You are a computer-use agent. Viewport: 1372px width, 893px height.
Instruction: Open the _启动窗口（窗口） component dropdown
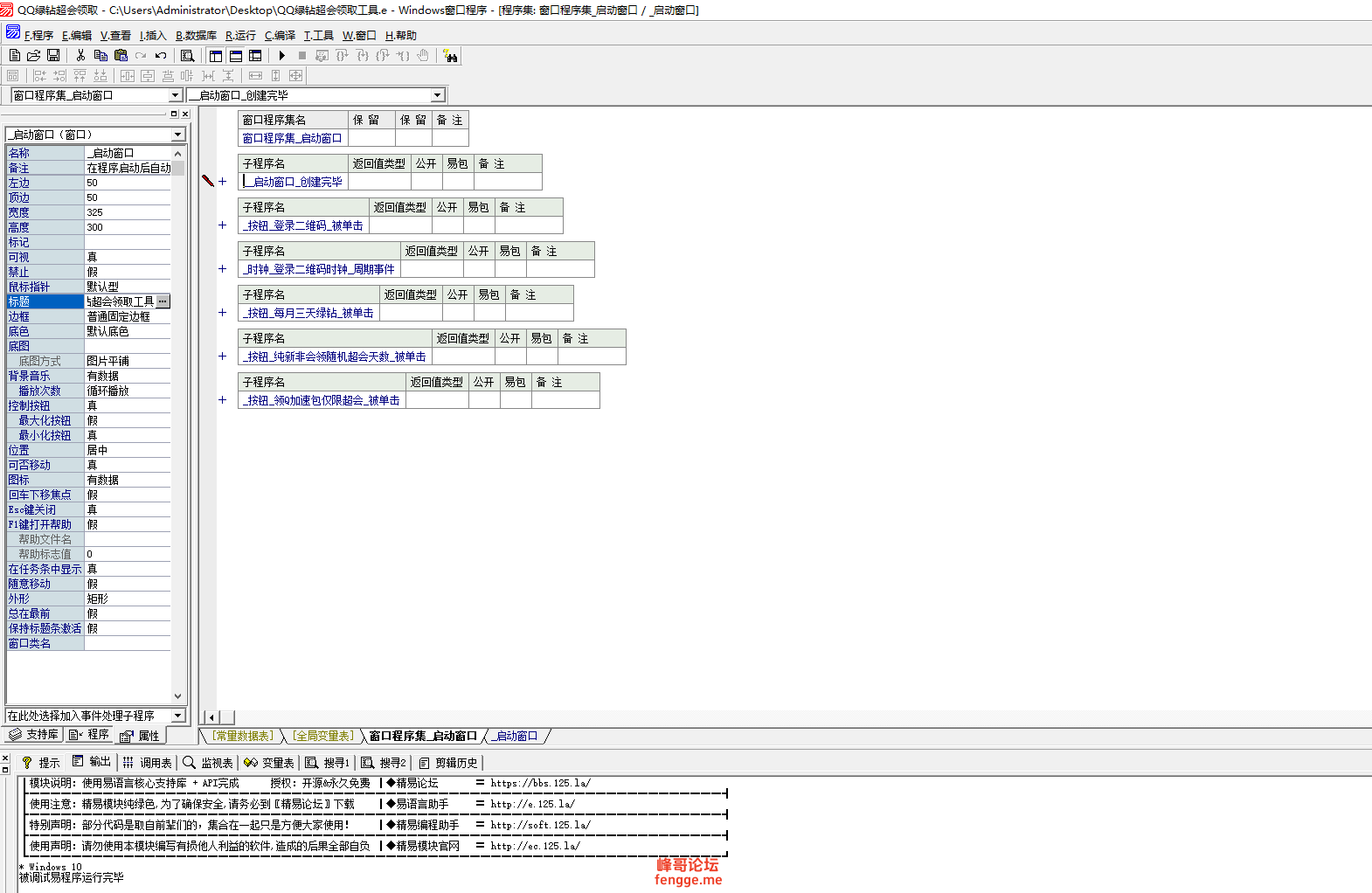178,135
